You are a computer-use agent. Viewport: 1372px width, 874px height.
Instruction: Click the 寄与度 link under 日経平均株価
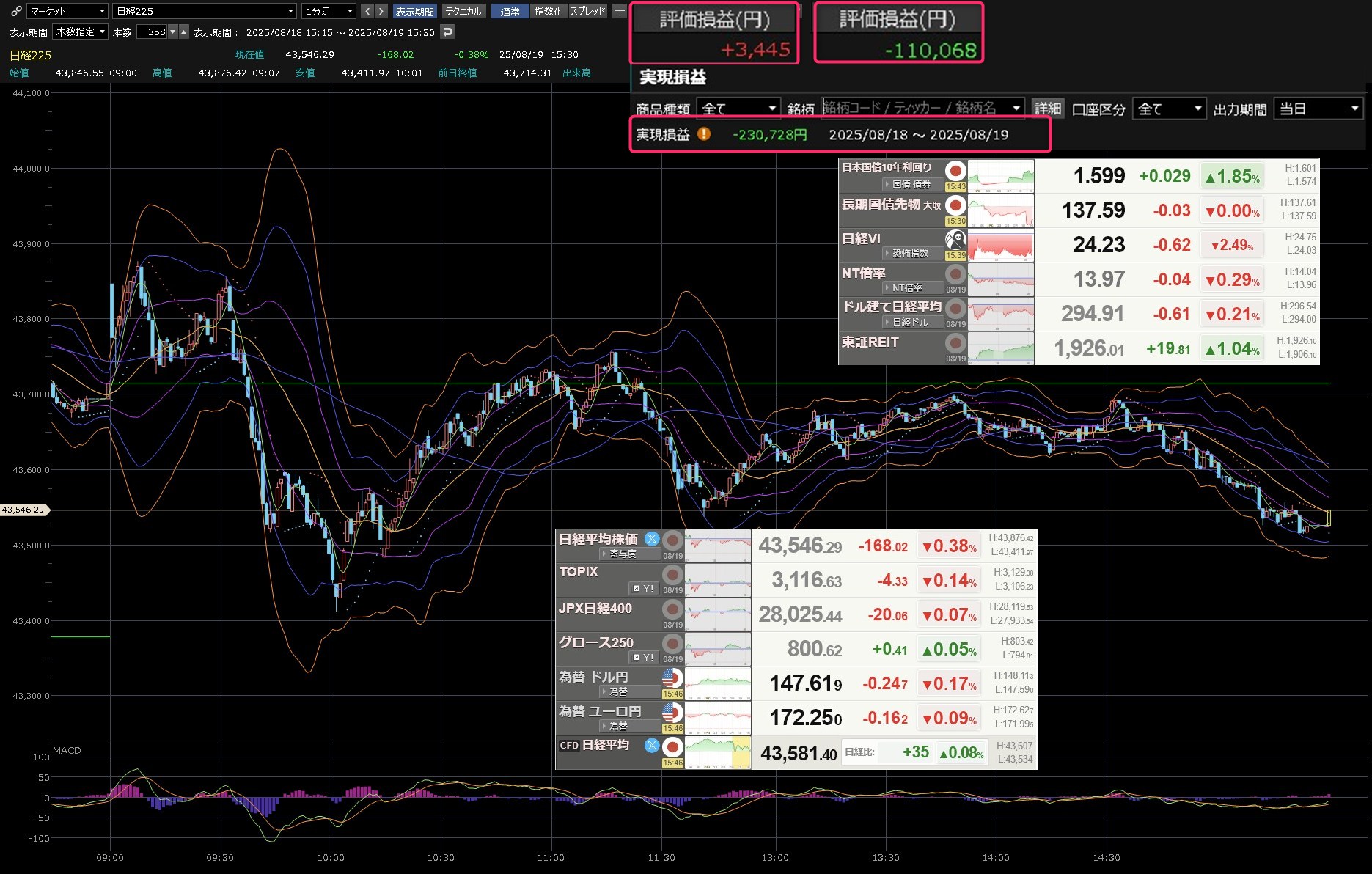(x=623, y=554)
